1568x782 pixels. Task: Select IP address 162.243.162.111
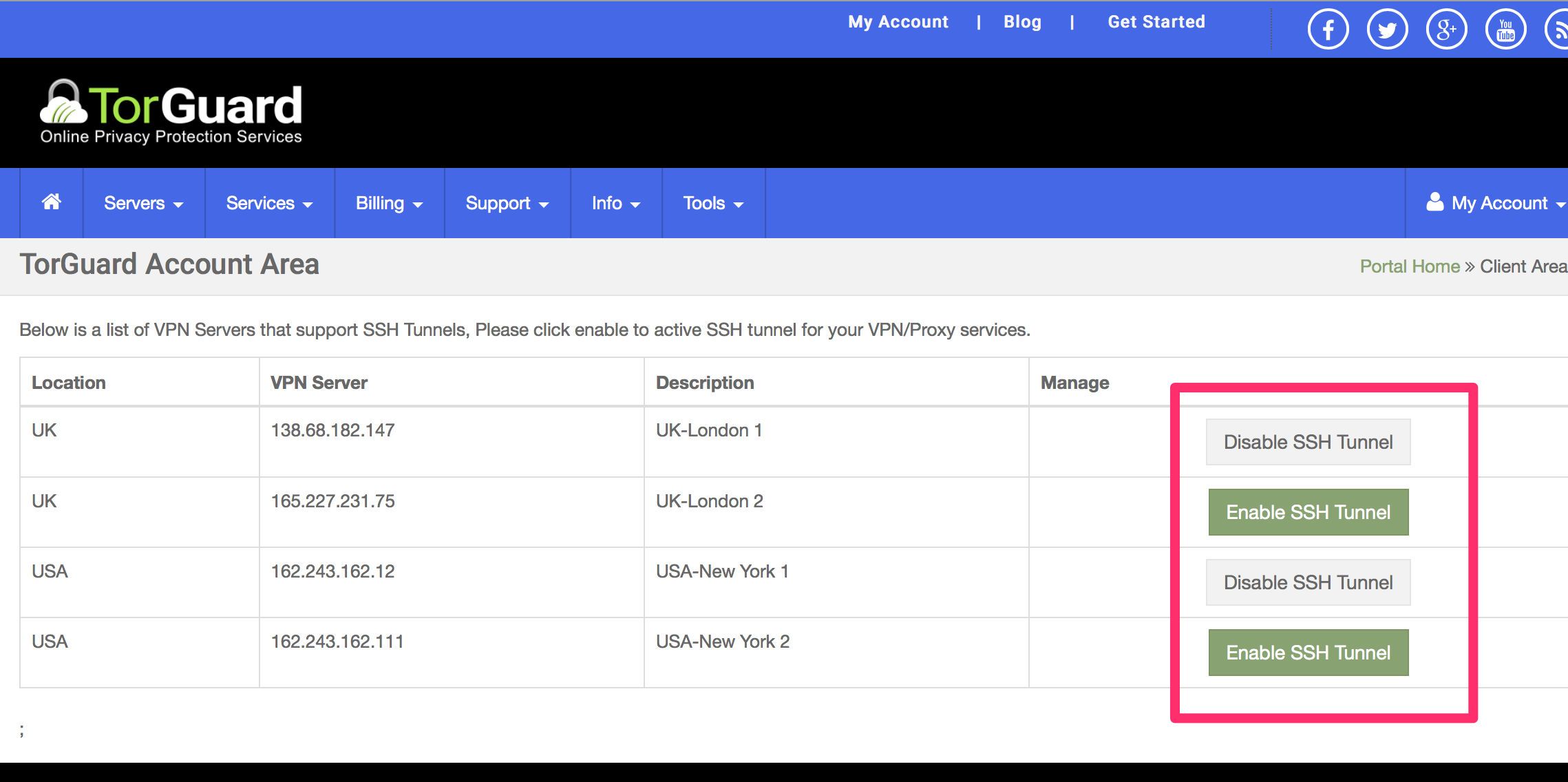pyautogui.click(x=337, y=642)
